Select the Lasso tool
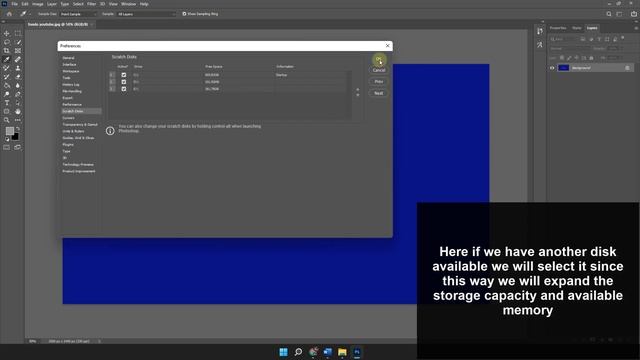The width and height of the screenshot is (640, 360). pyautogui.click(x=7, y=42)
